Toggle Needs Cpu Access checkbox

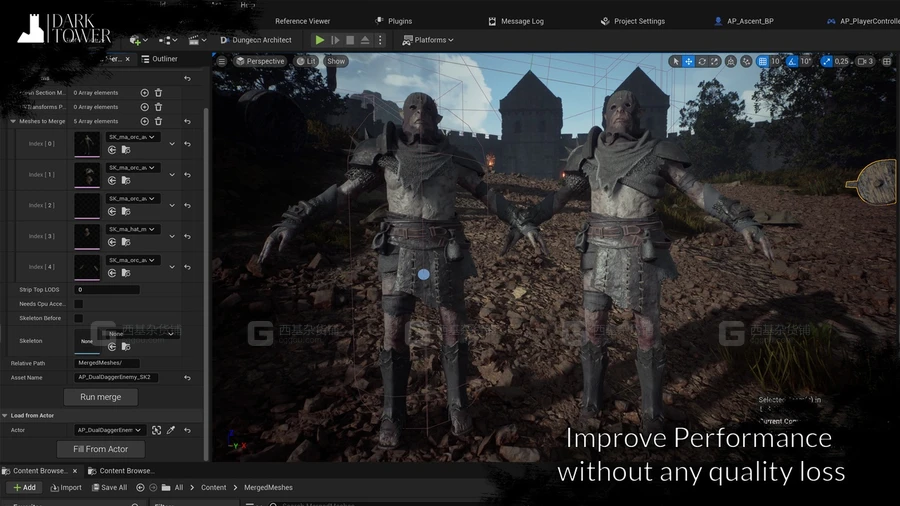pos(79,304)
